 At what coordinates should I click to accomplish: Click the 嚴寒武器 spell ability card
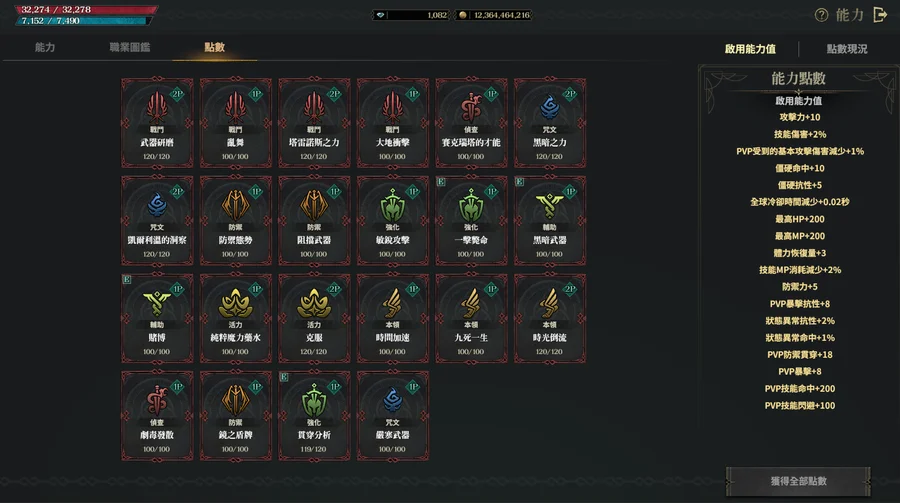click(393, 416)
